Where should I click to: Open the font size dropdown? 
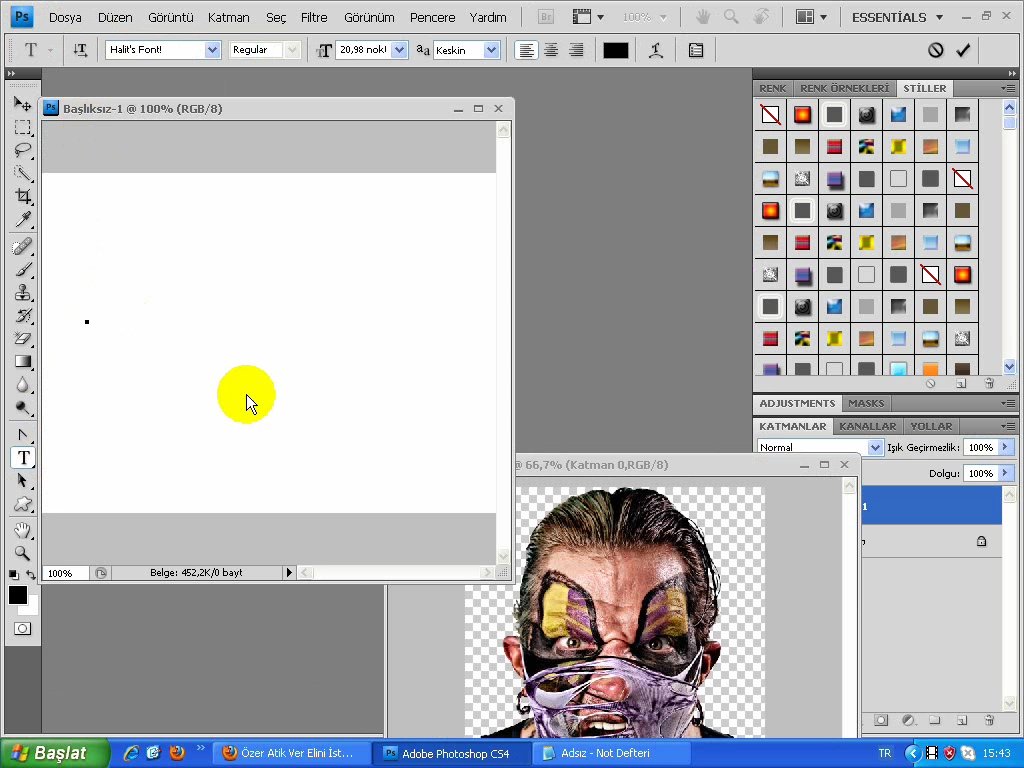(x=399, y=50)
